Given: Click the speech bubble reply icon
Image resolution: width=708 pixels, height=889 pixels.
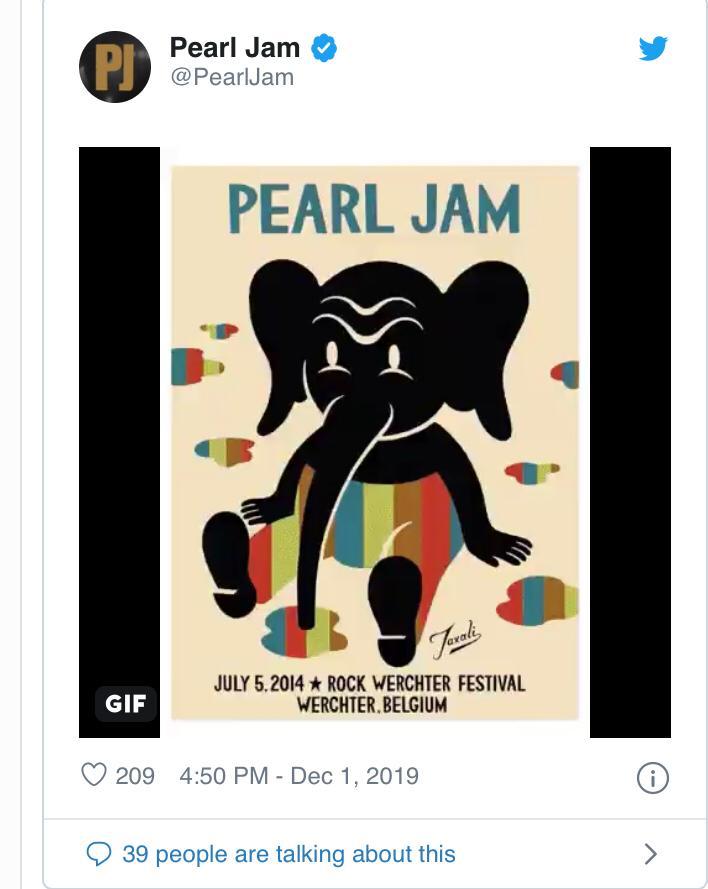Looking at the screenshot, I should pos(98,854).
